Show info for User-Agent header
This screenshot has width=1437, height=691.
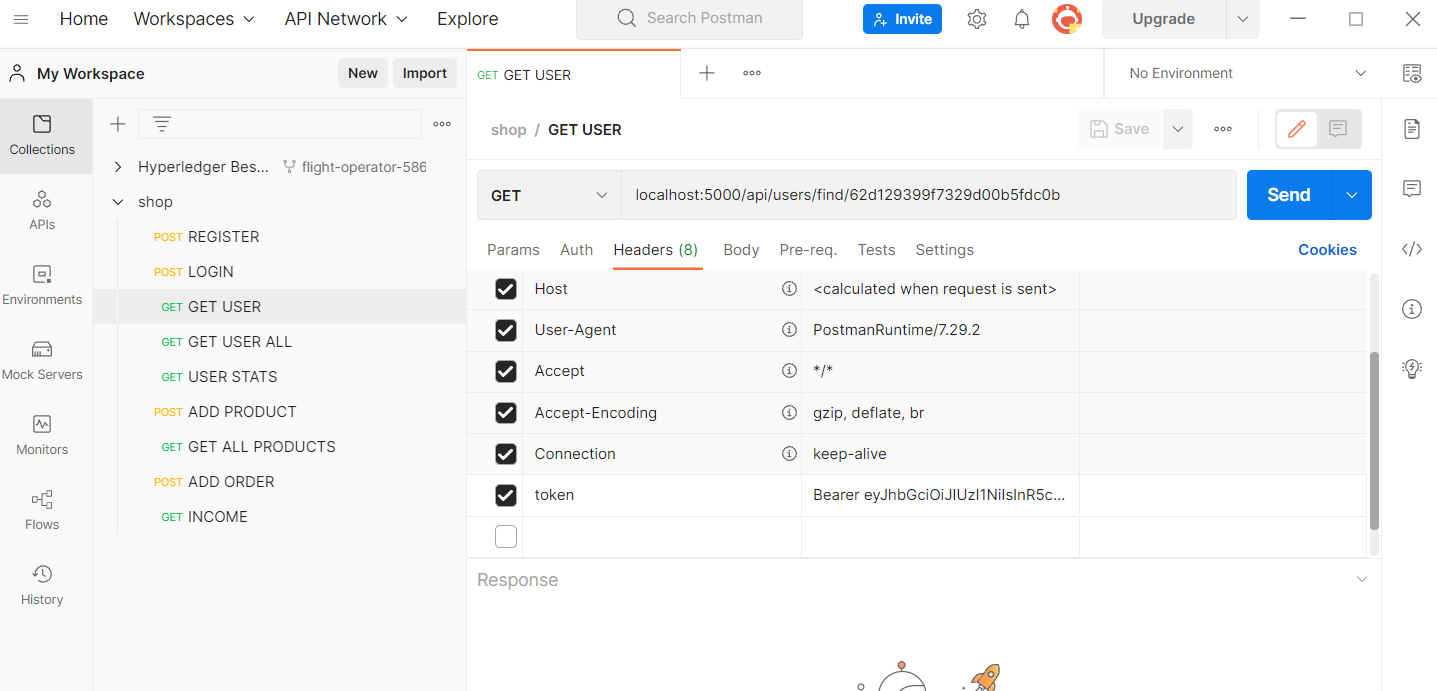[789, 330]
